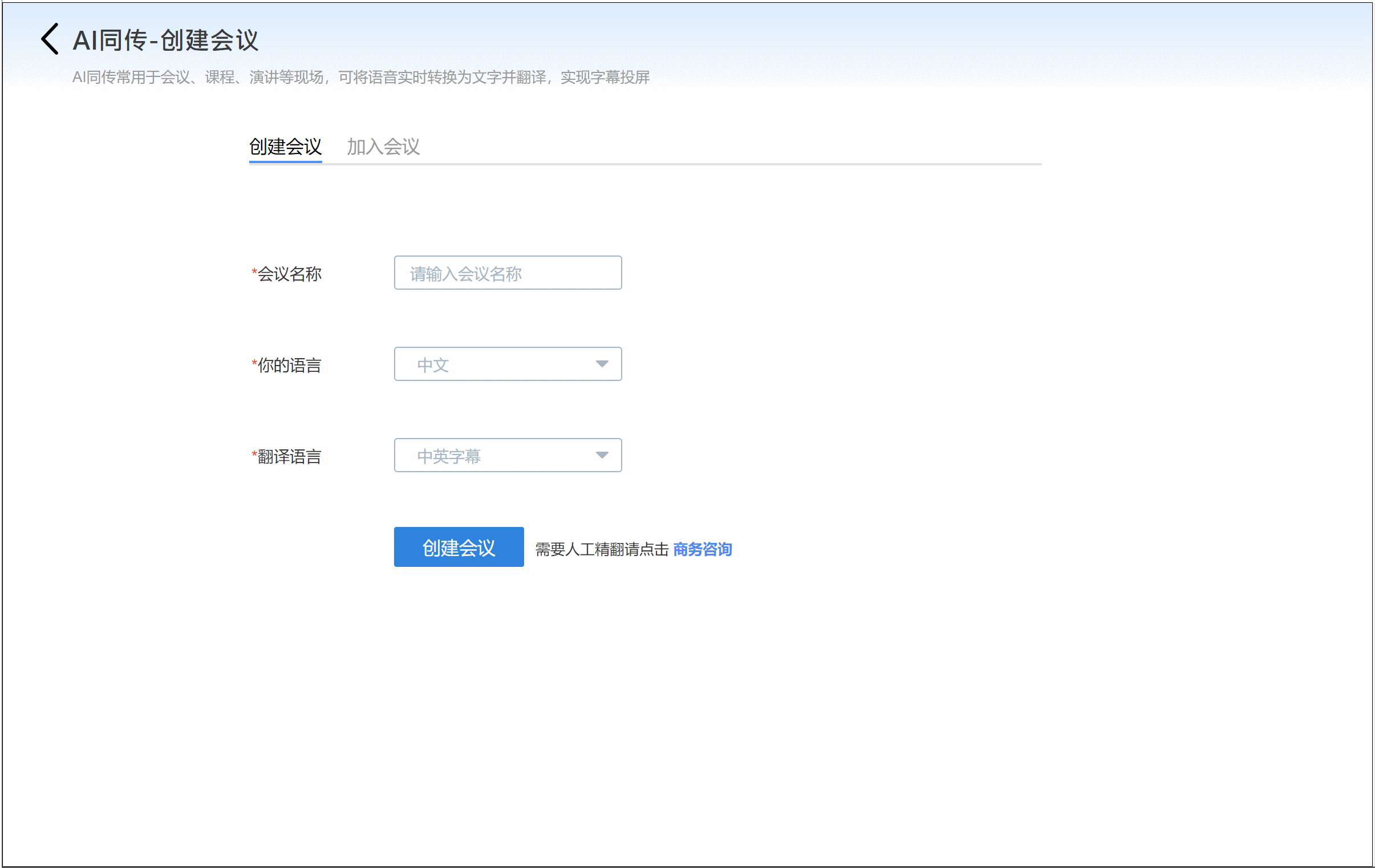Image resolution: width=1375 pixels, height=868 pixels.
Task: Click the *会议名称 field label
Action: [x=287, y=274]
